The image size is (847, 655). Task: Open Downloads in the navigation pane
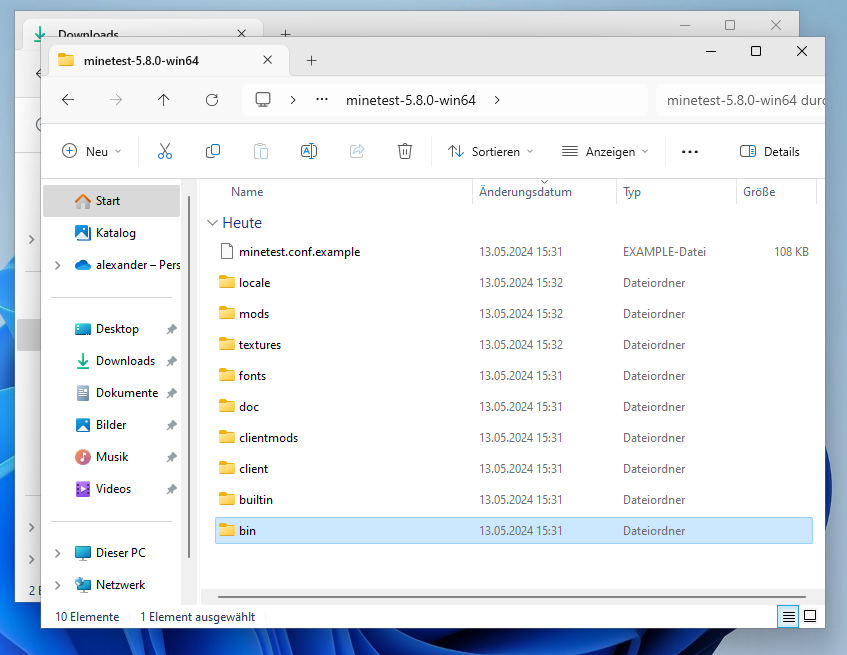pyautogui.click(x=111, y=361)
